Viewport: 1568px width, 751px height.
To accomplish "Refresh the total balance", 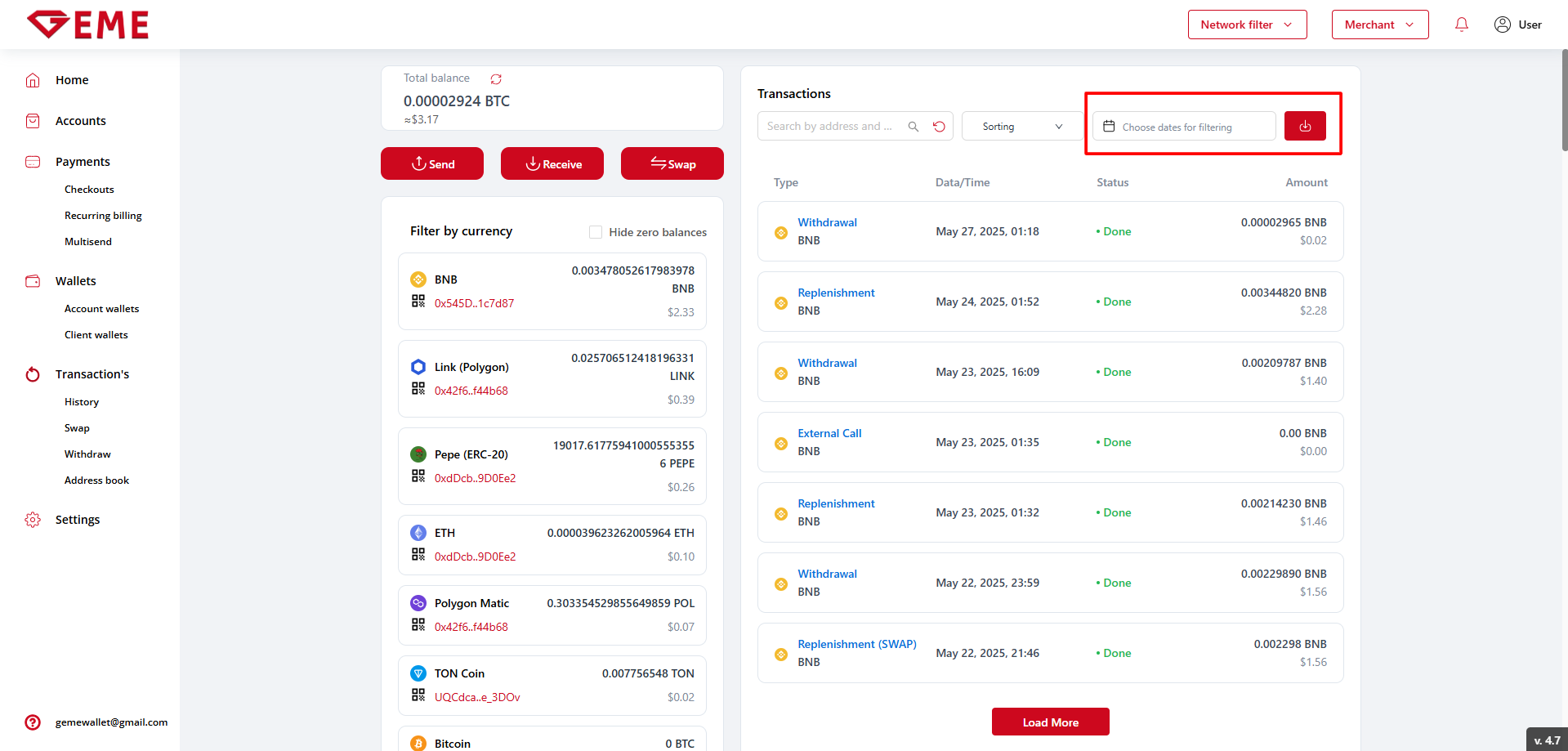I will coord(496,79).
